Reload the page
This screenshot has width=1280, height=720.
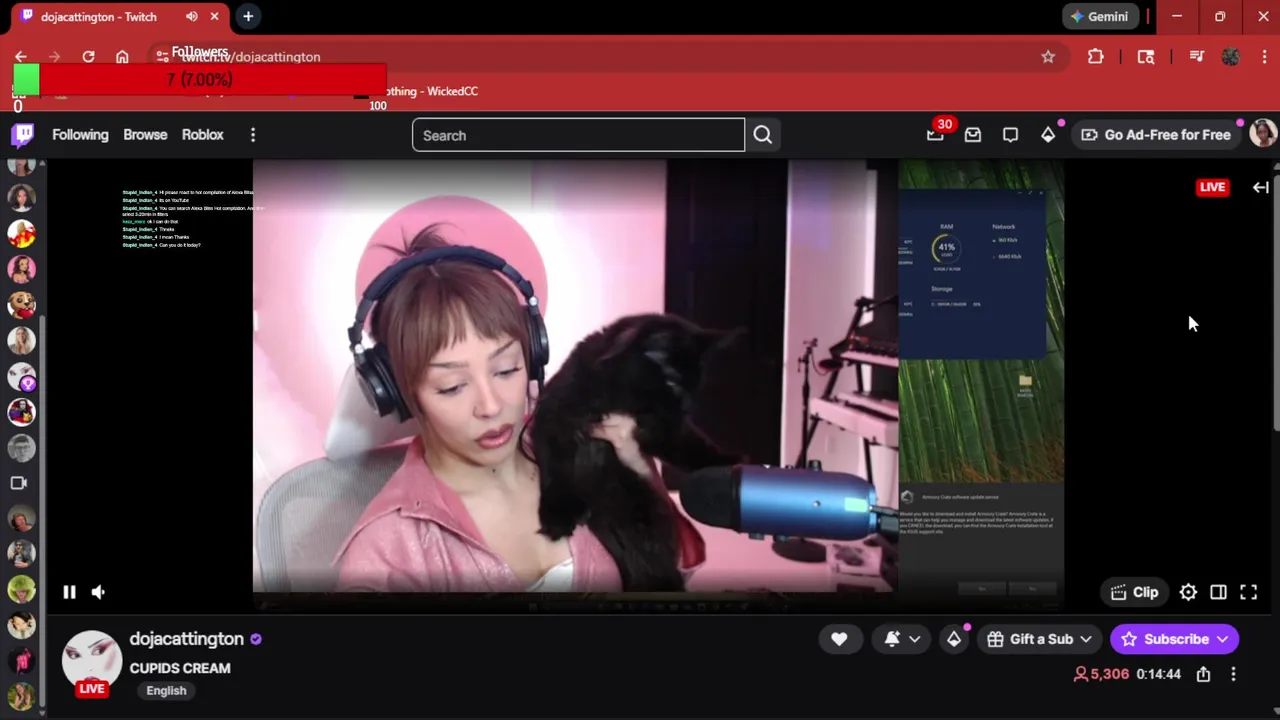tap(88, 57)
